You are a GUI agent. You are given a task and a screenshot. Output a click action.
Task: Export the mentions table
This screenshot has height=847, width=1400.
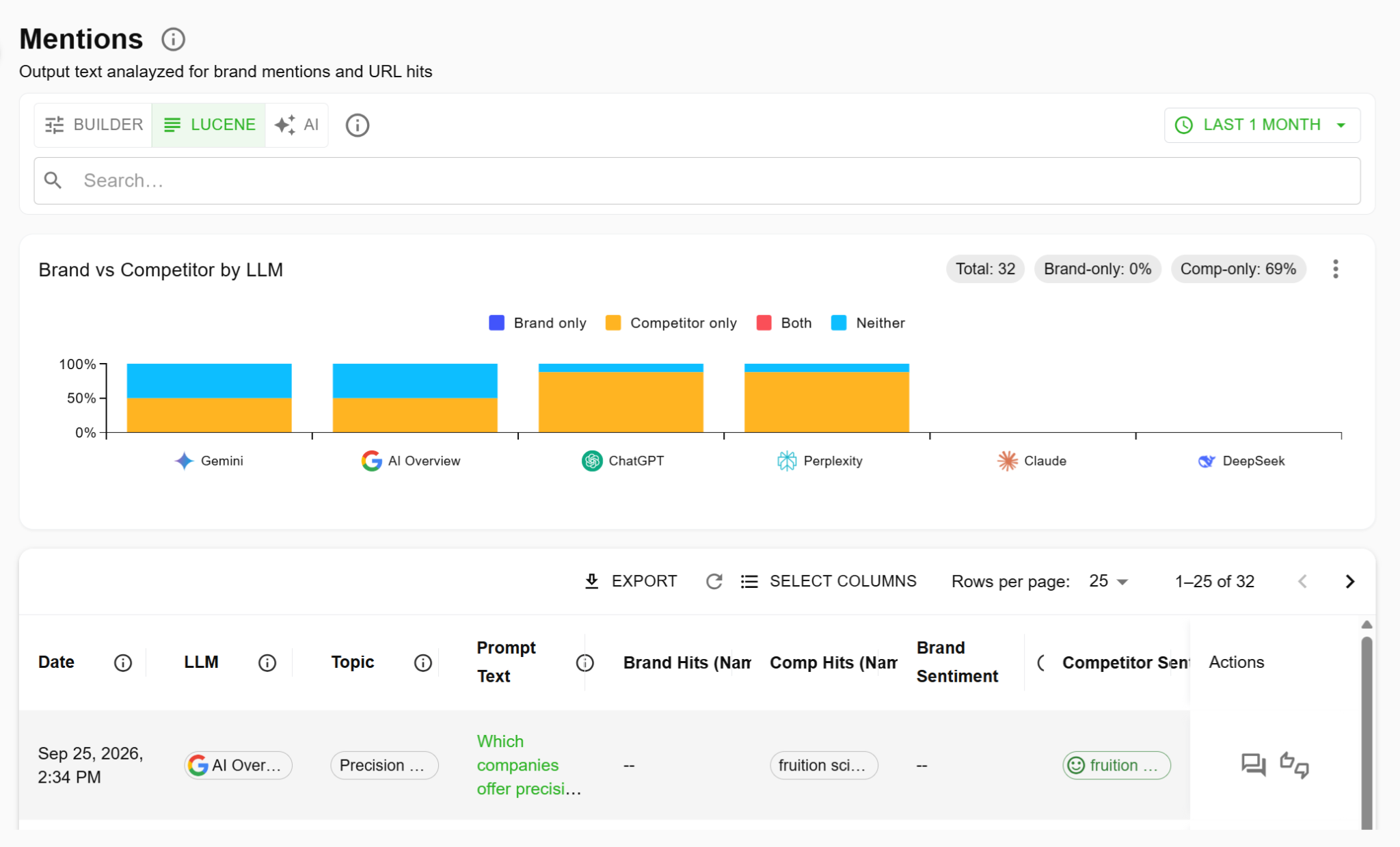coord(631,581)
